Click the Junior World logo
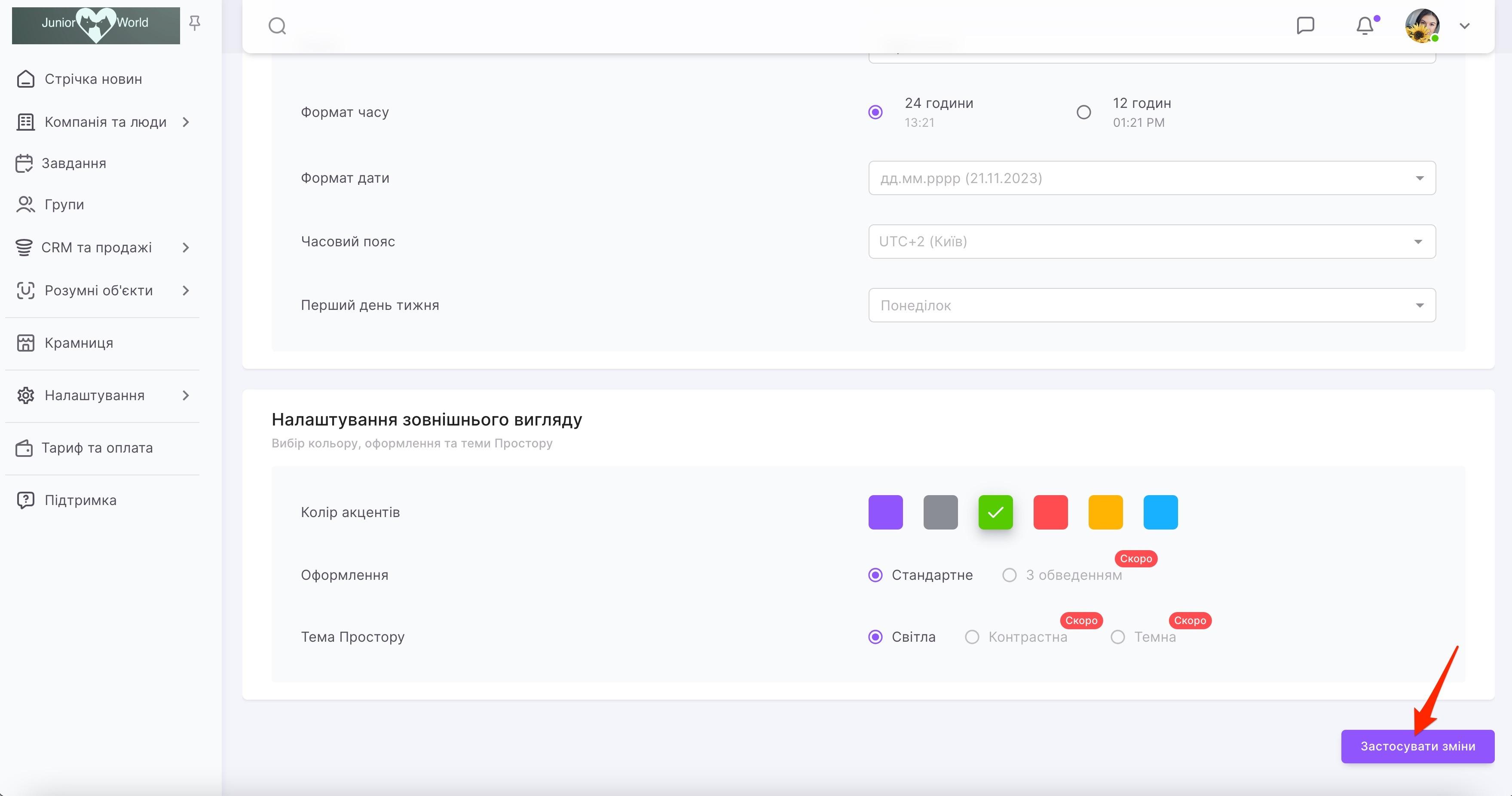The width and height of the screenshot is (1512, 796). [x=96, y=25]
